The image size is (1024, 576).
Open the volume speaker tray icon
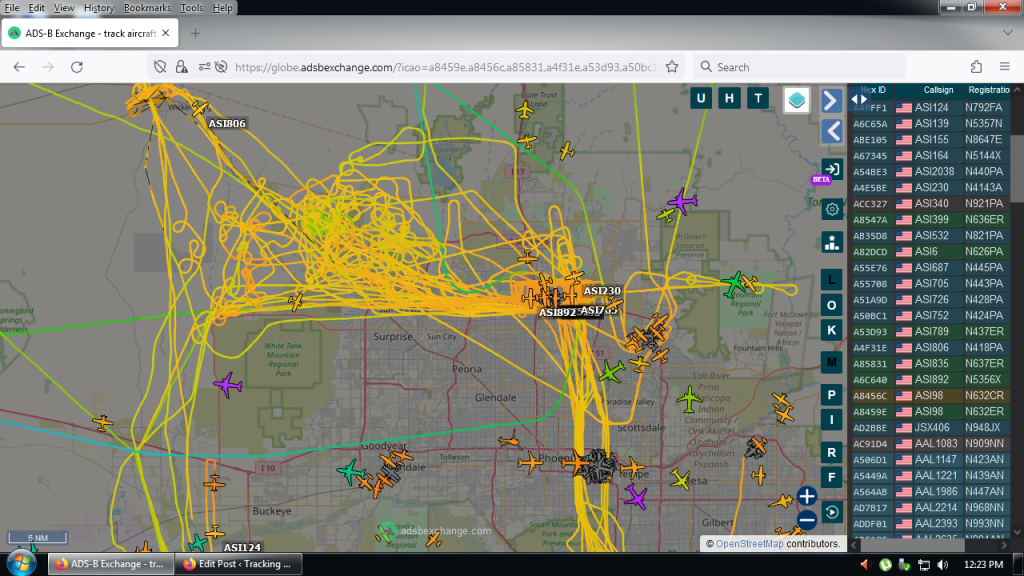click(942, 564)
